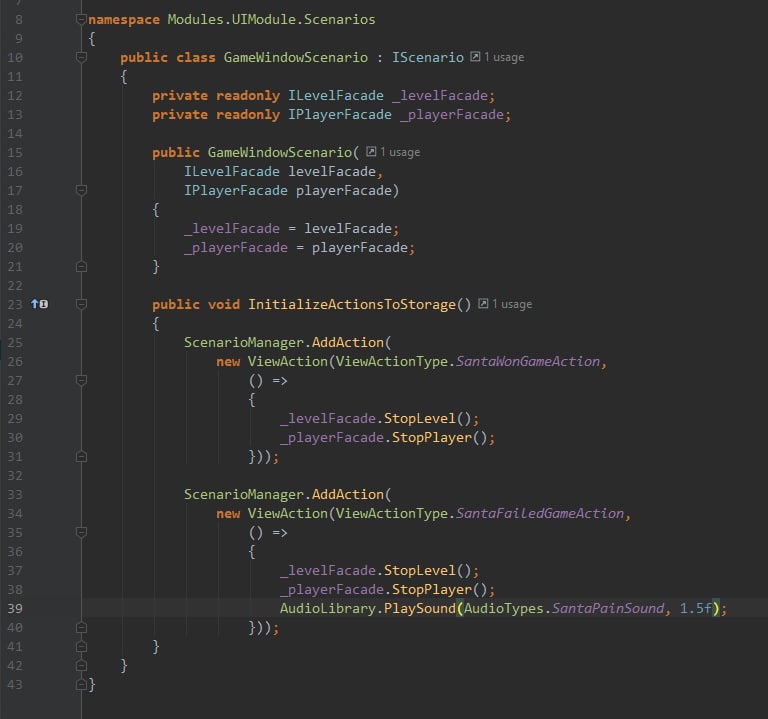Click the implements-interface gutter icon on line 23
Screen dimensions: 768x719
(x=40, y=304)
